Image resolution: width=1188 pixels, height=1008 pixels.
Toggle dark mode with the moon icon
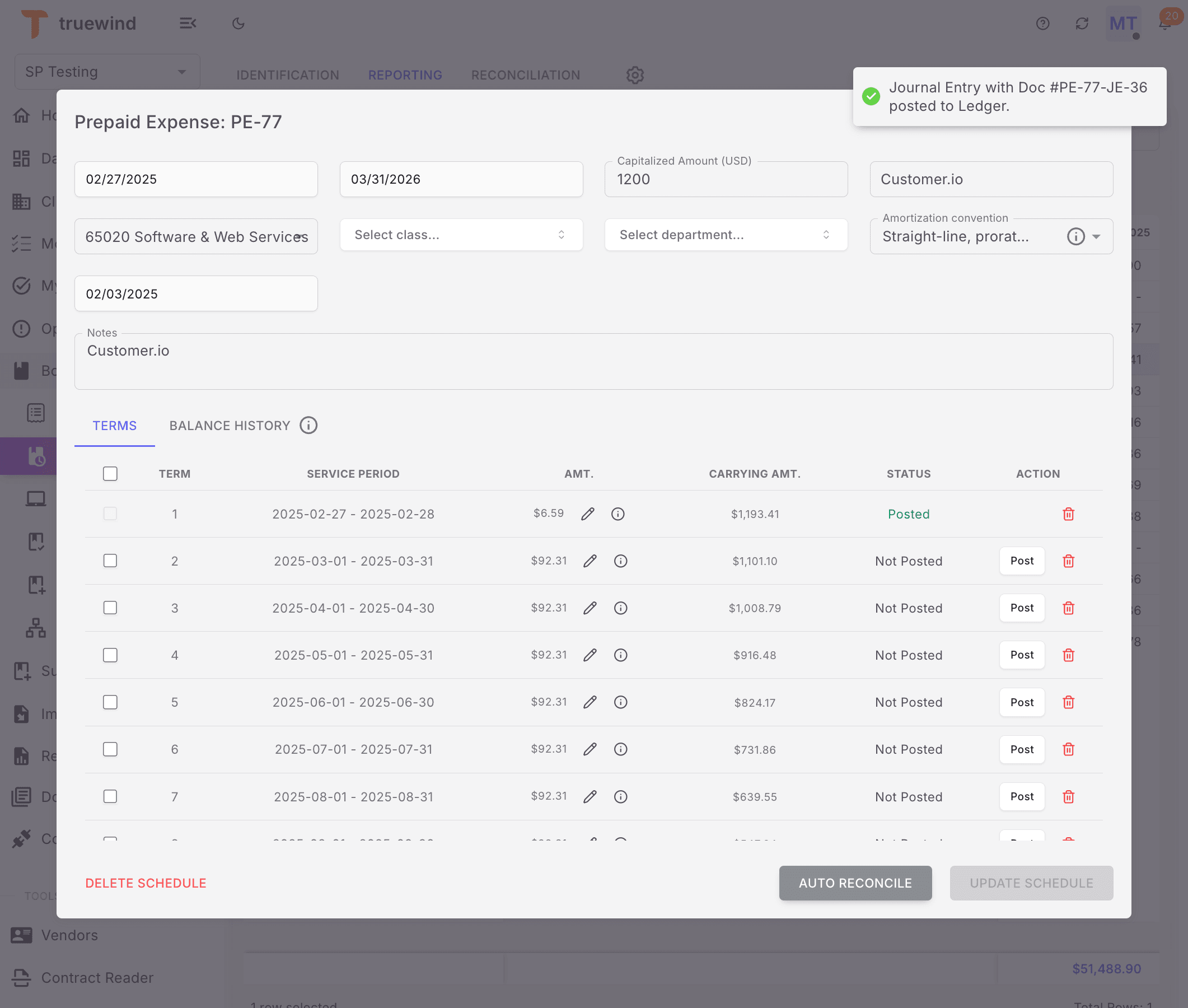click(238, 24)
